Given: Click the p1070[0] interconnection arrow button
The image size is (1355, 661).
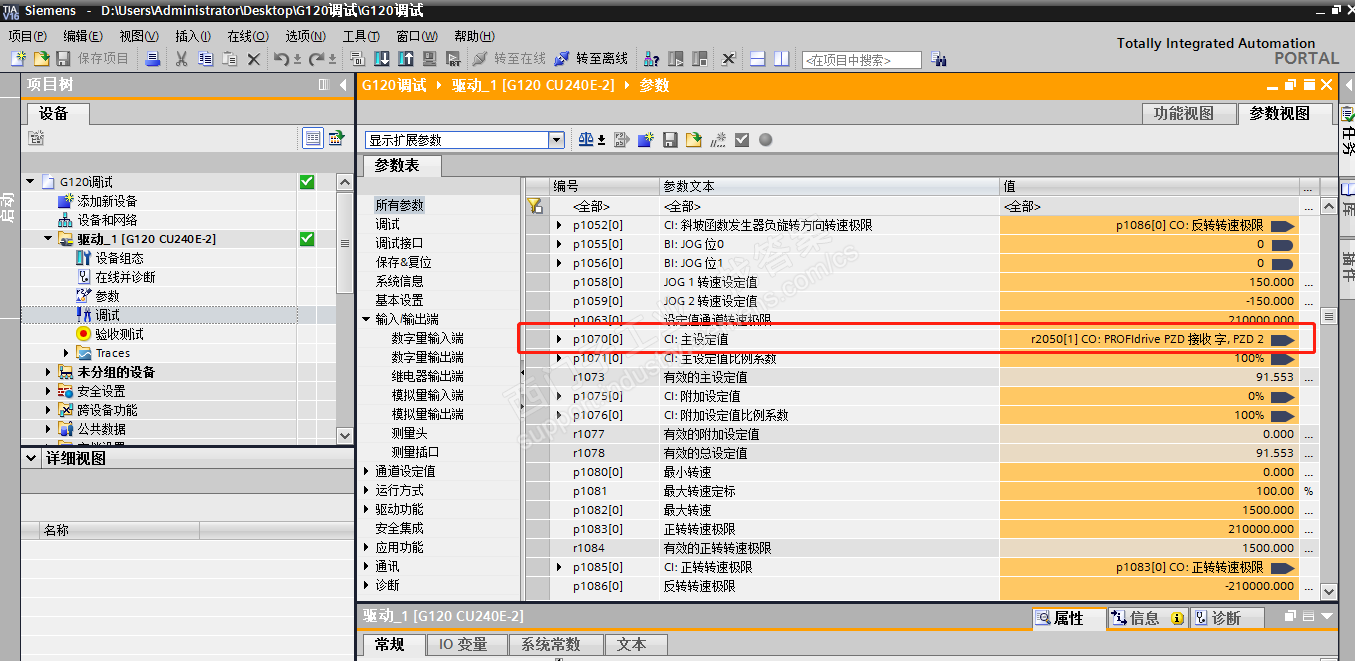Looking at the screenshot, I should point(1283,340).
